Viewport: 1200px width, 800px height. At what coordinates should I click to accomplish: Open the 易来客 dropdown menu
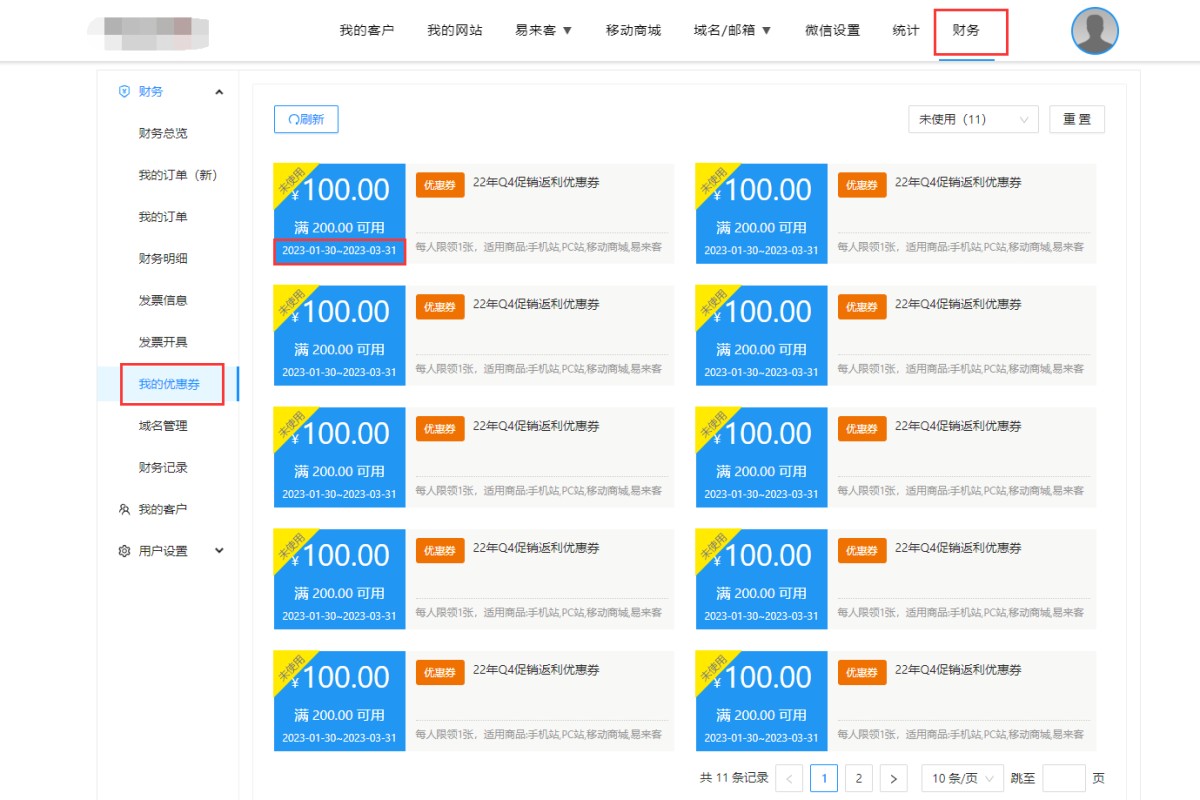[543, 30]
